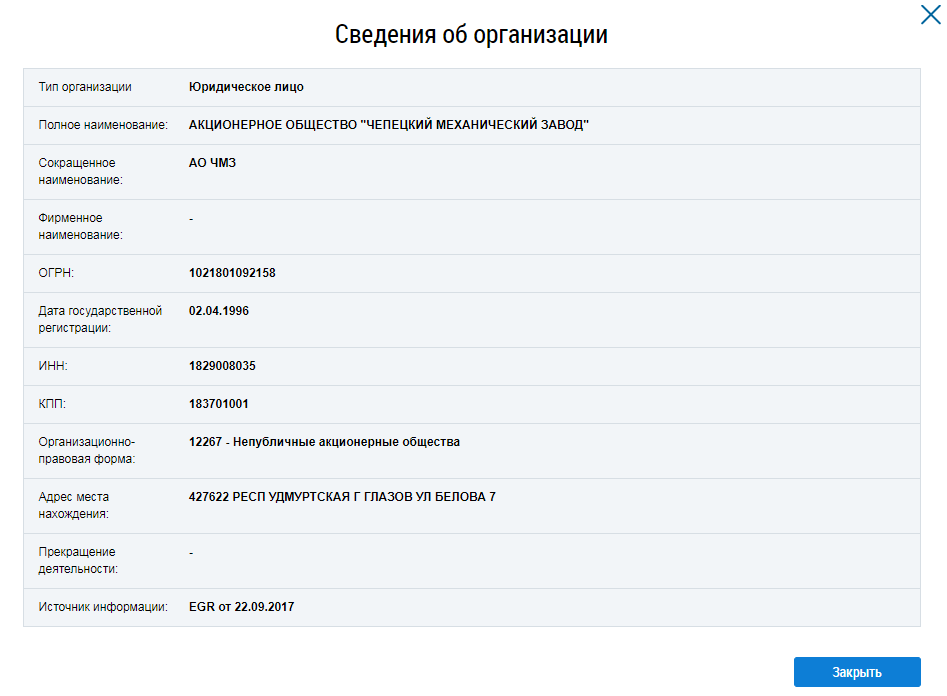Close the dialog with the X icon
The width and height of the screenshot is (947, 696).
tap(930, 15)
